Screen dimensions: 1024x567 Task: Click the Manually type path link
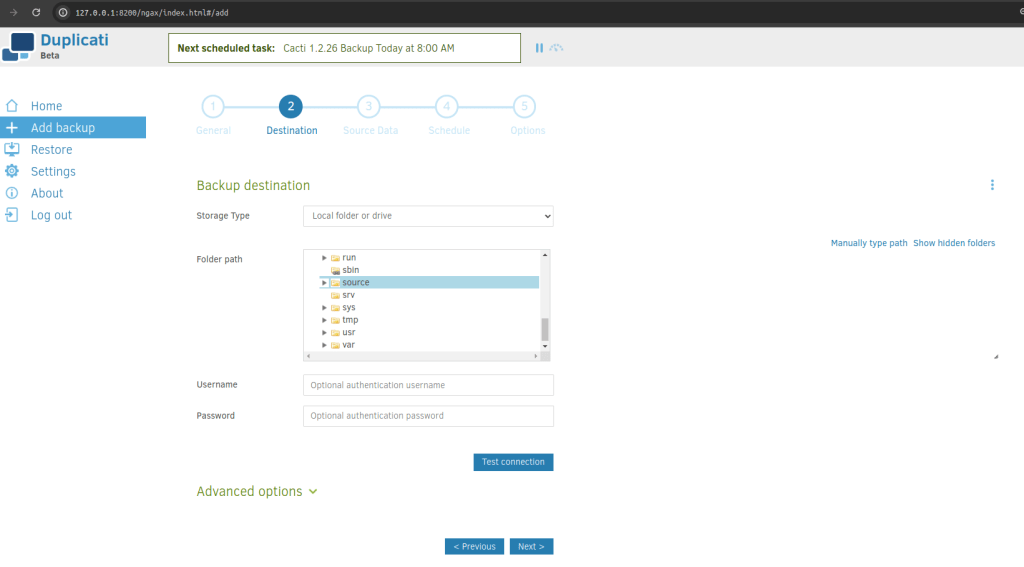(x=869, y=243)
